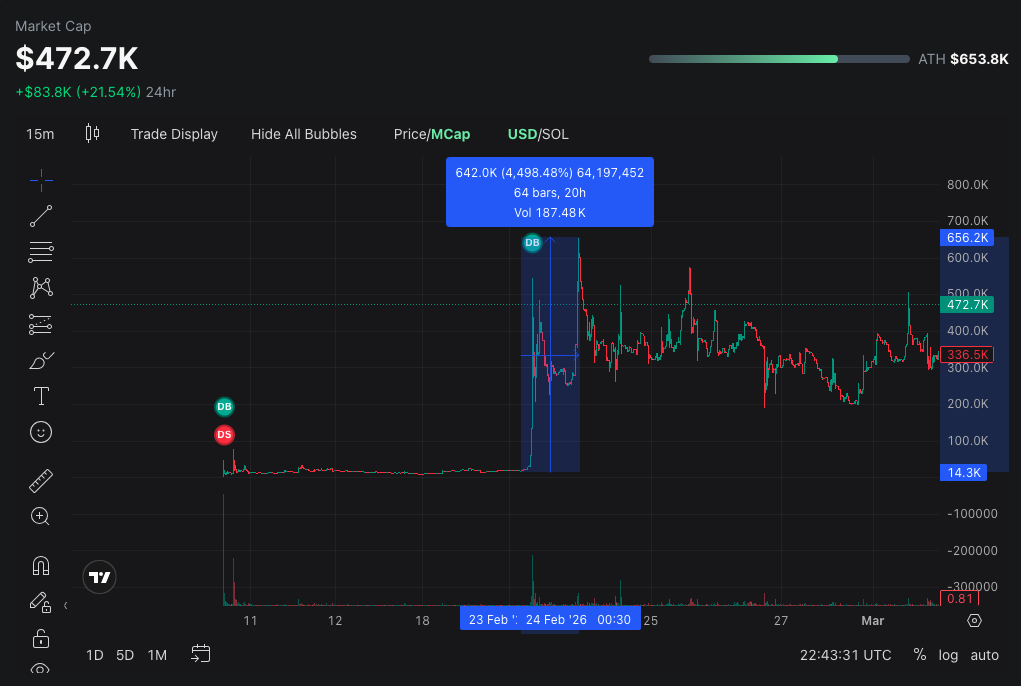The image size is (1021, 686).
Task: Activate the zoom in tool
Action: tap(41, 517)
